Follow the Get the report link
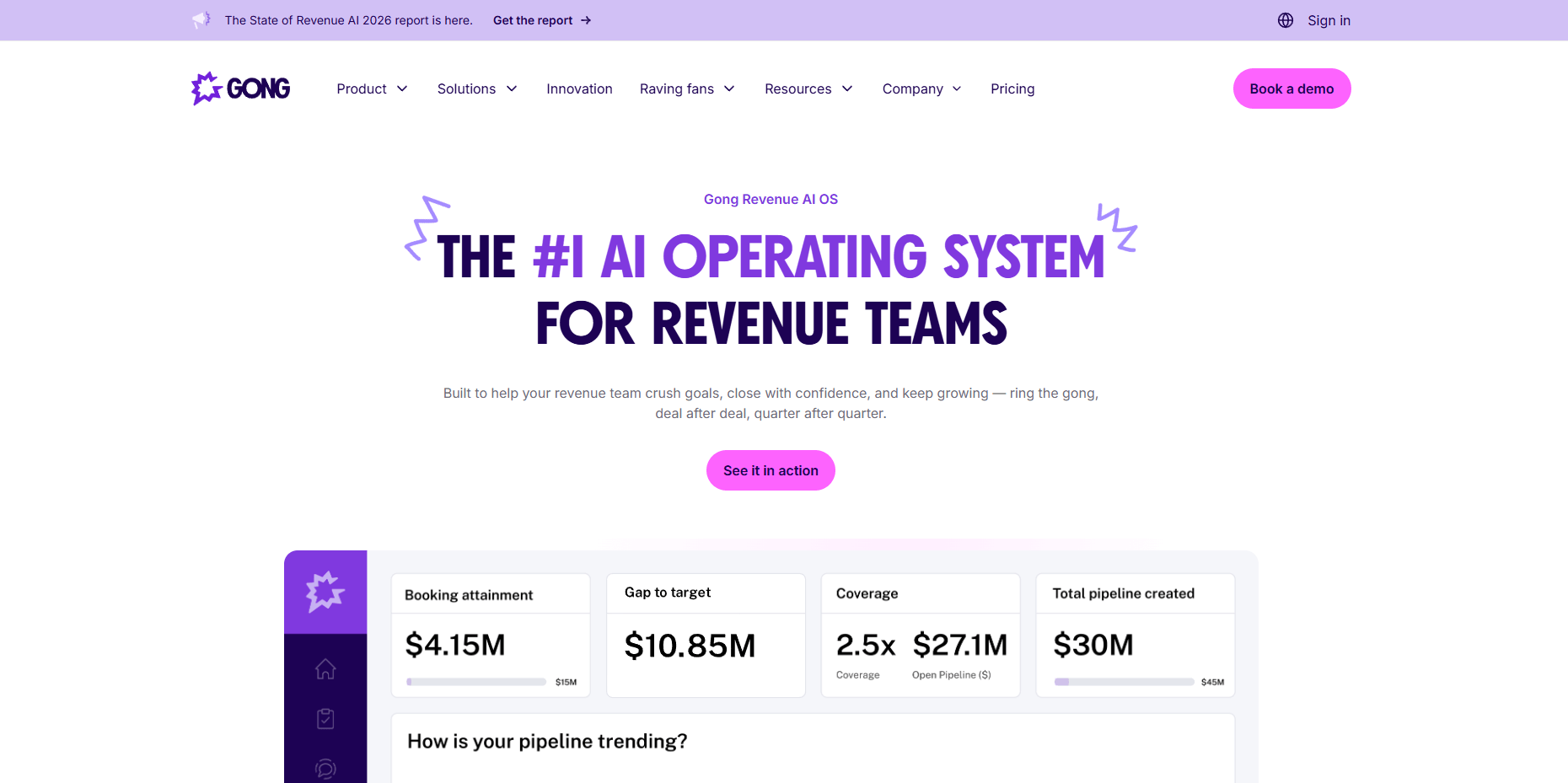 click(x=533, y=20)
